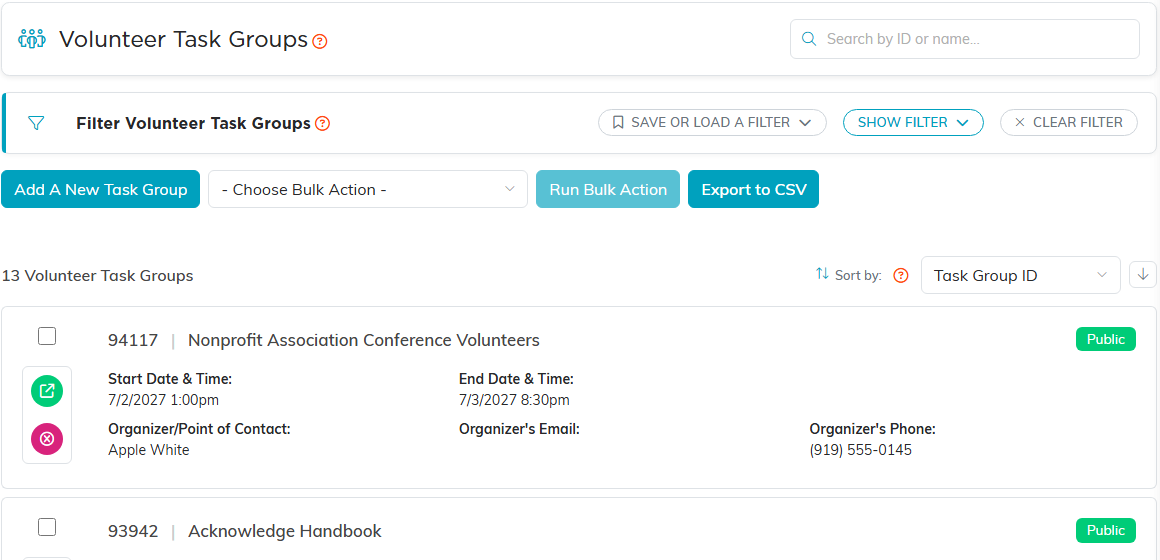
Task: Open the Task Group ID sort dropdown
Action: pyautogui.click(x=1020, y=275)
